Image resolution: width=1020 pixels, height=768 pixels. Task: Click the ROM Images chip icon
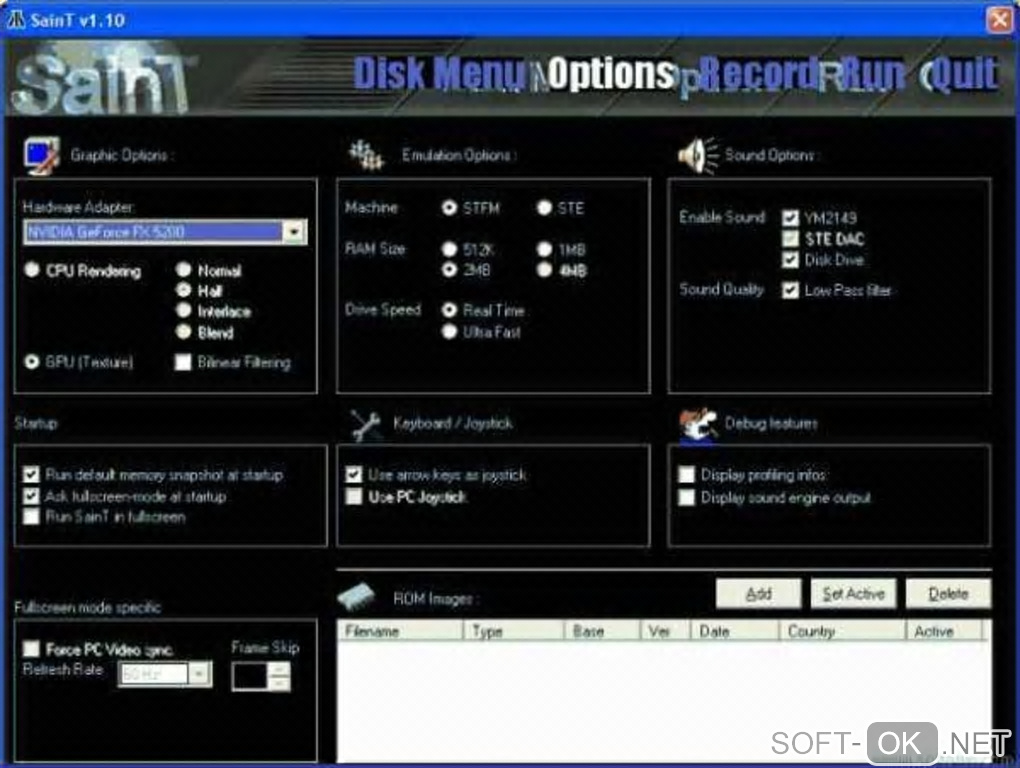tap(356, 596)
